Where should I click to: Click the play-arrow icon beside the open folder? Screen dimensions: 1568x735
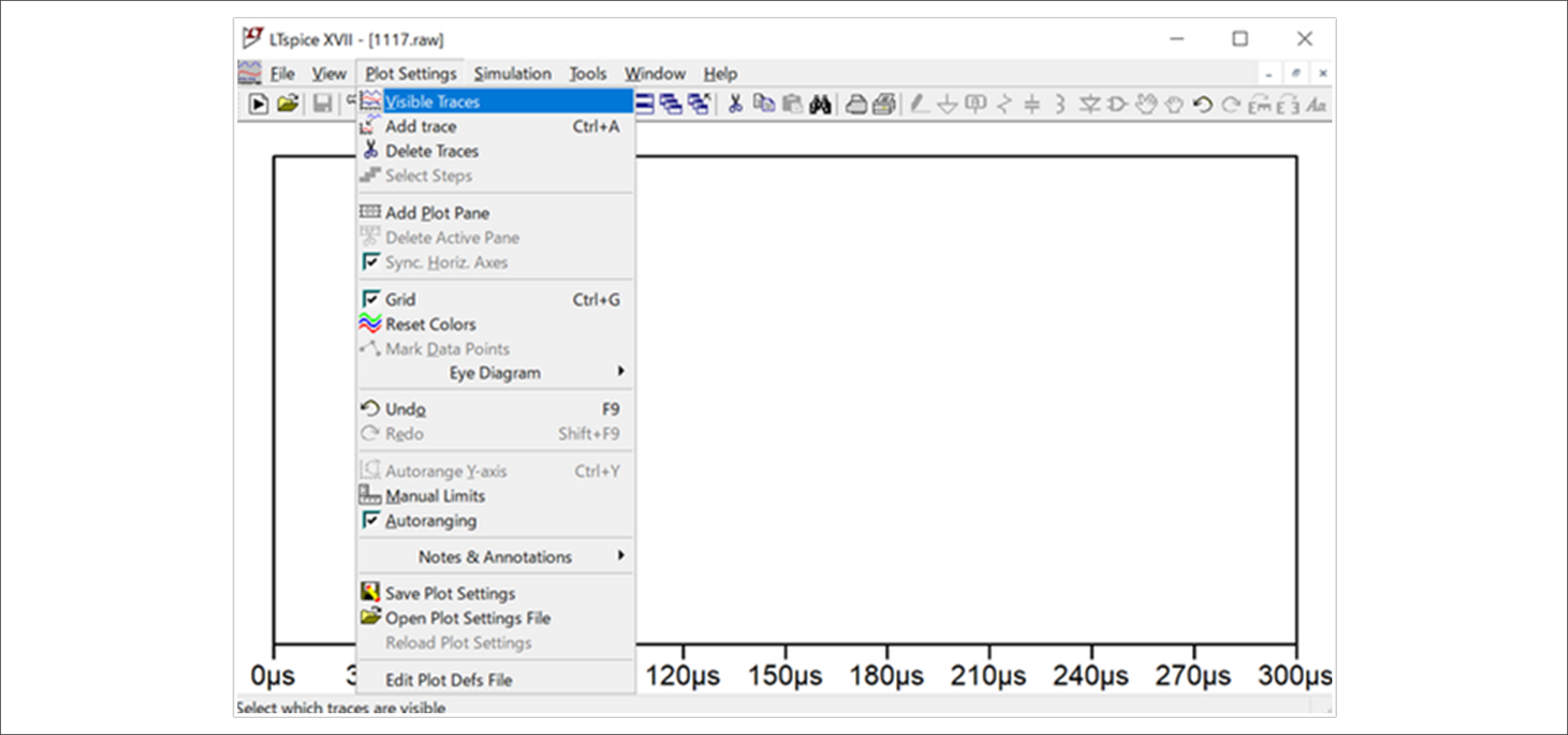coord(258,104)
